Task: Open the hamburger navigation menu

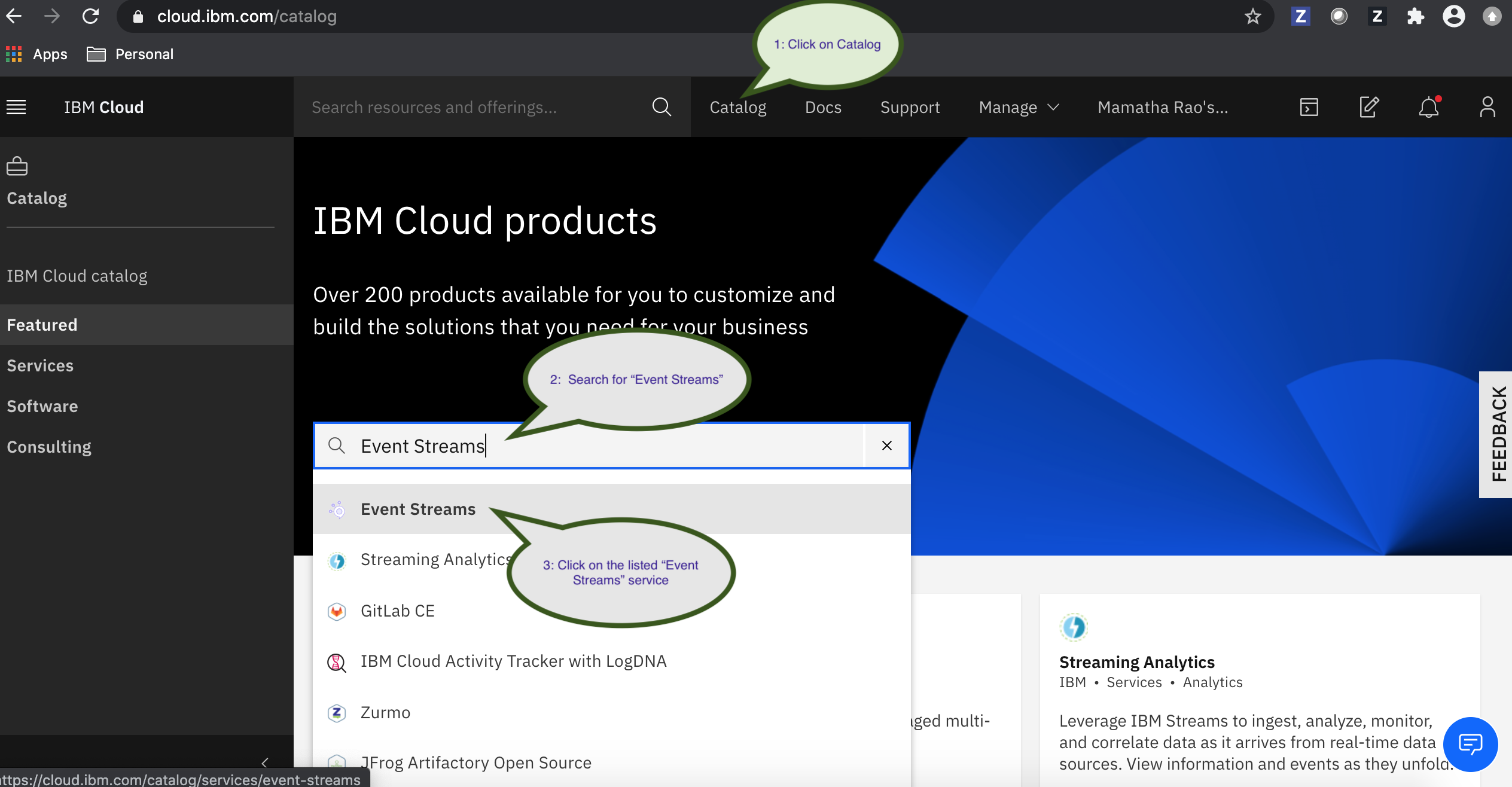Action: point(16,107)
